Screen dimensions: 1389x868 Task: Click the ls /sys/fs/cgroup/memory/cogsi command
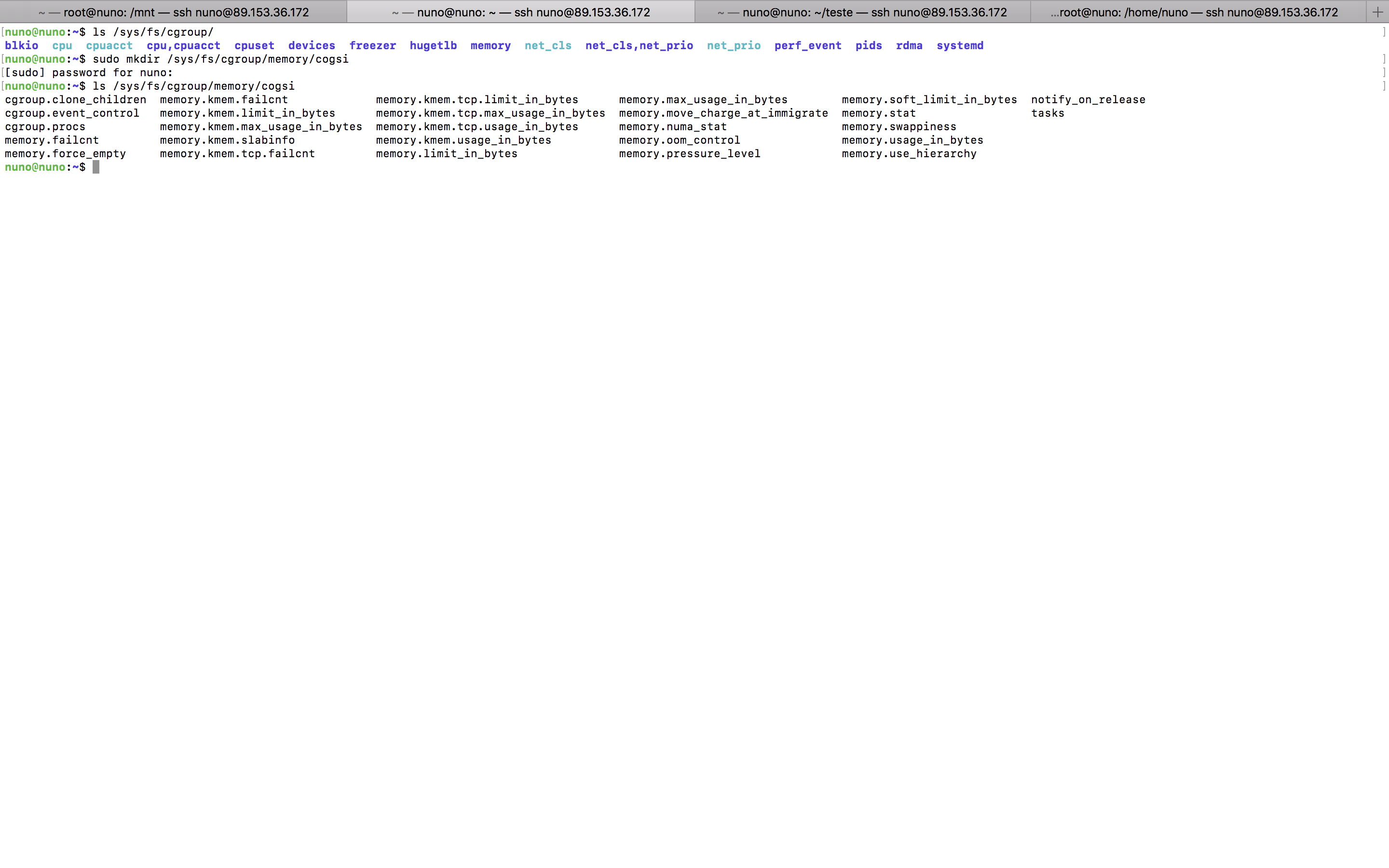point(193,86)
